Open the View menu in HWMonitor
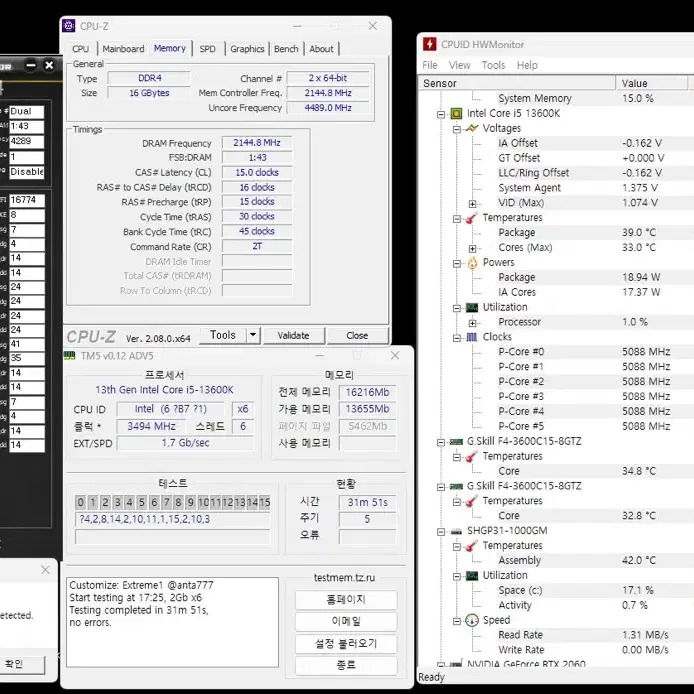Image resolution: width=694 pixels, height=694 pixels. point(459,65)
